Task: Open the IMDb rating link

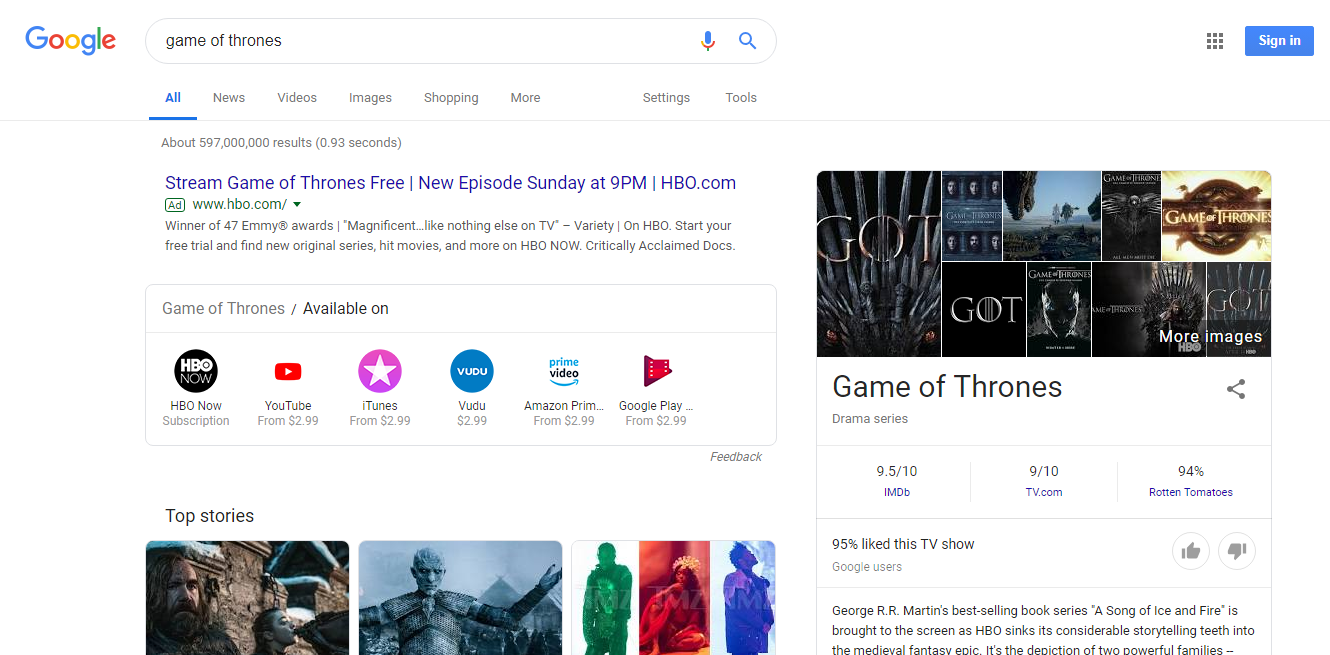Action: point(896,492)
